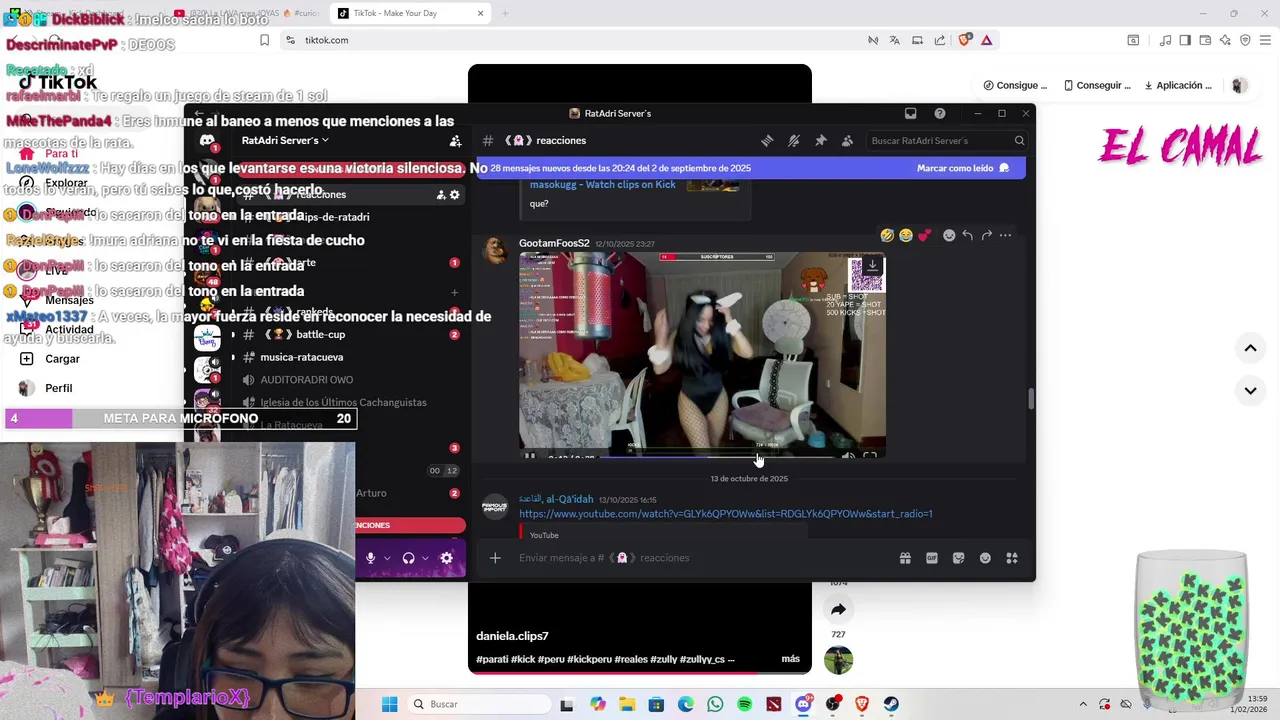Download the embedded video in Discord
This screenshot has width=1280, height=720.
[872, 265]
